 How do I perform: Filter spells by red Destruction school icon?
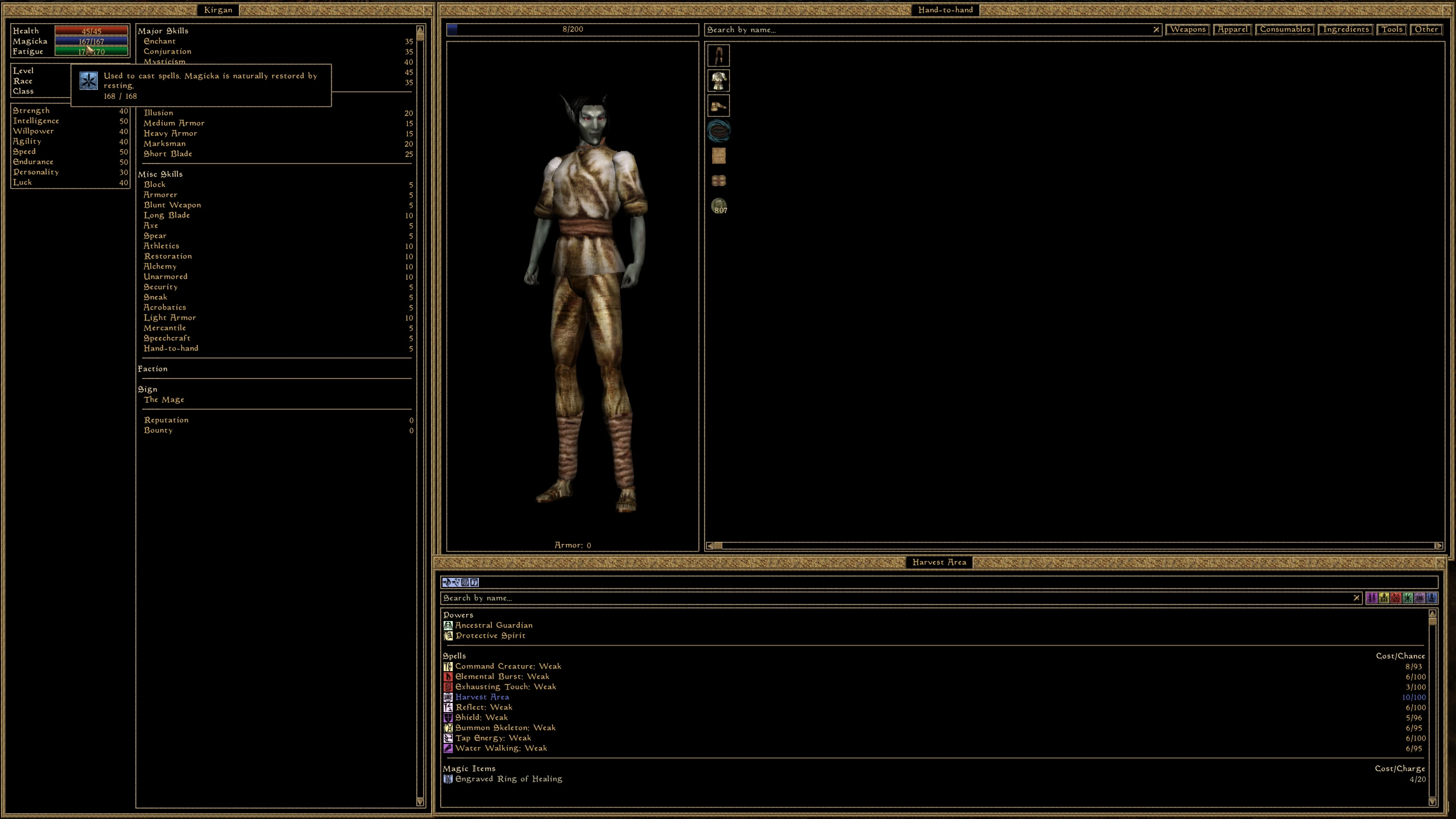click(x=1395, y=598)
